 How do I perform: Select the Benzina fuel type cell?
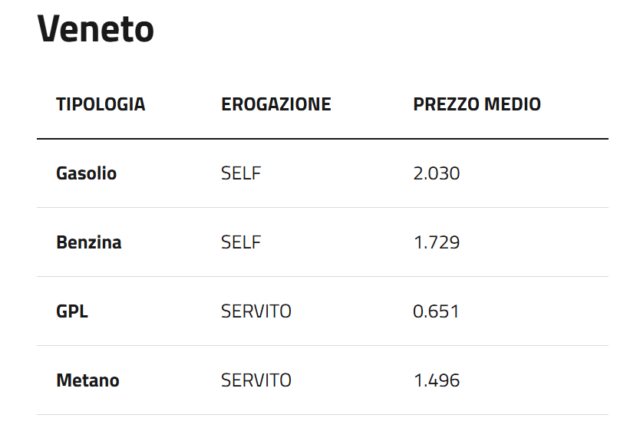pyautogui.click(x=89, y=242)
